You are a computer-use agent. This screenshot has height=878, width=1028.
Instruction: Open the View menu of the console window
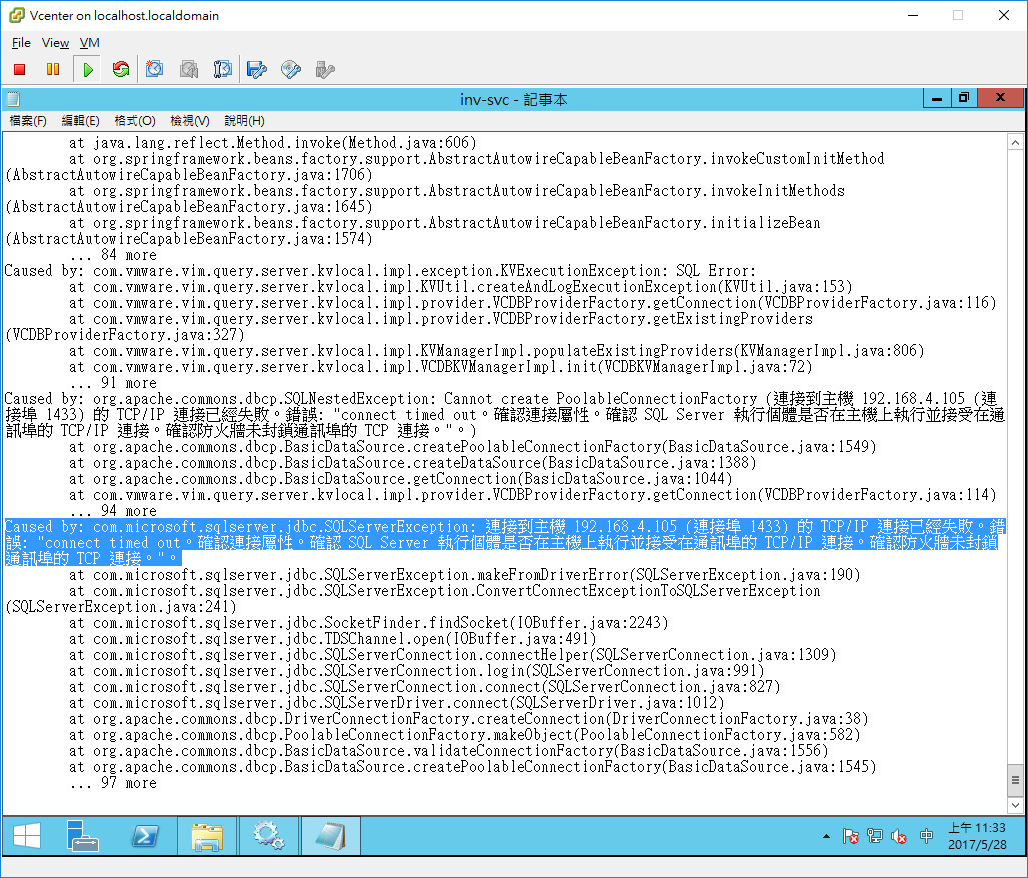tap(55, 43)
